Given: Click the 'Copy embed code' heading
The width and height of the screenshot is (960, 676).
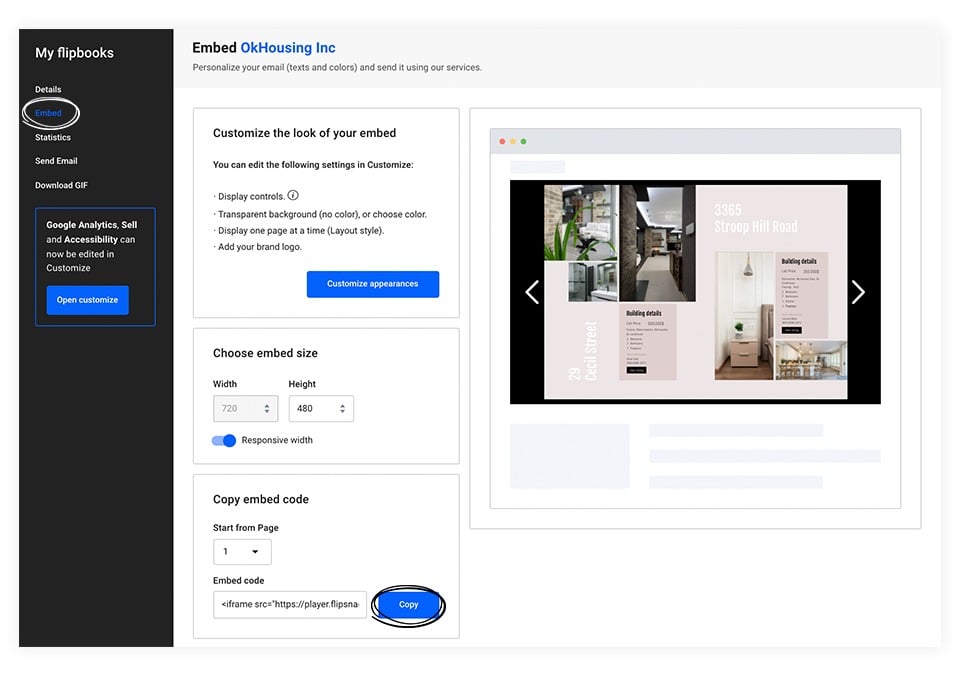Looking at the screenshot, I should 261,500.
